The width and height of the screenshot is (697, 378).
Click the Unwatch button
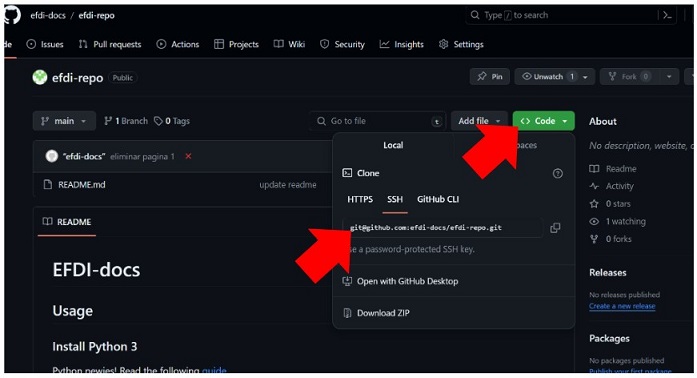[548, 77]
